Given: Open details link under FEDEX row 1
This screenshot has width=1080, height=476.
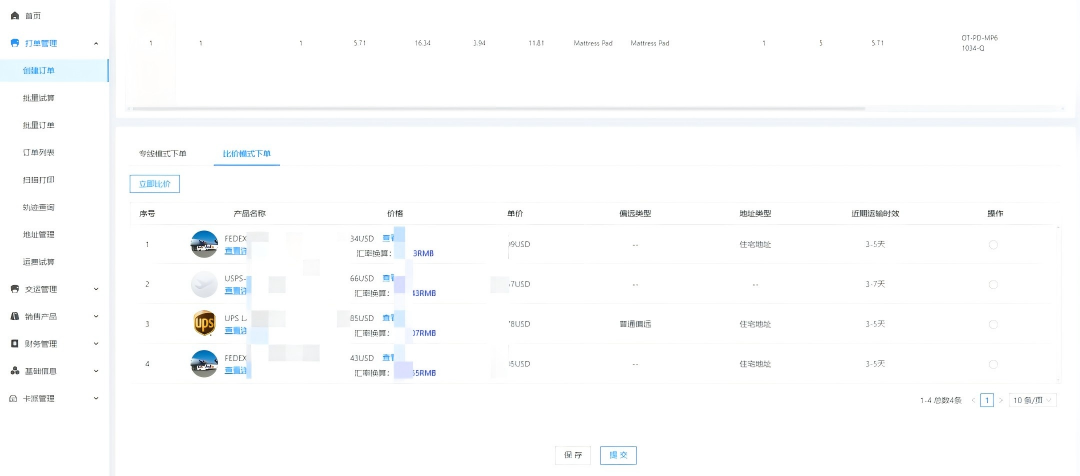Looking at the screenshot, I should [x=236, y=251].
